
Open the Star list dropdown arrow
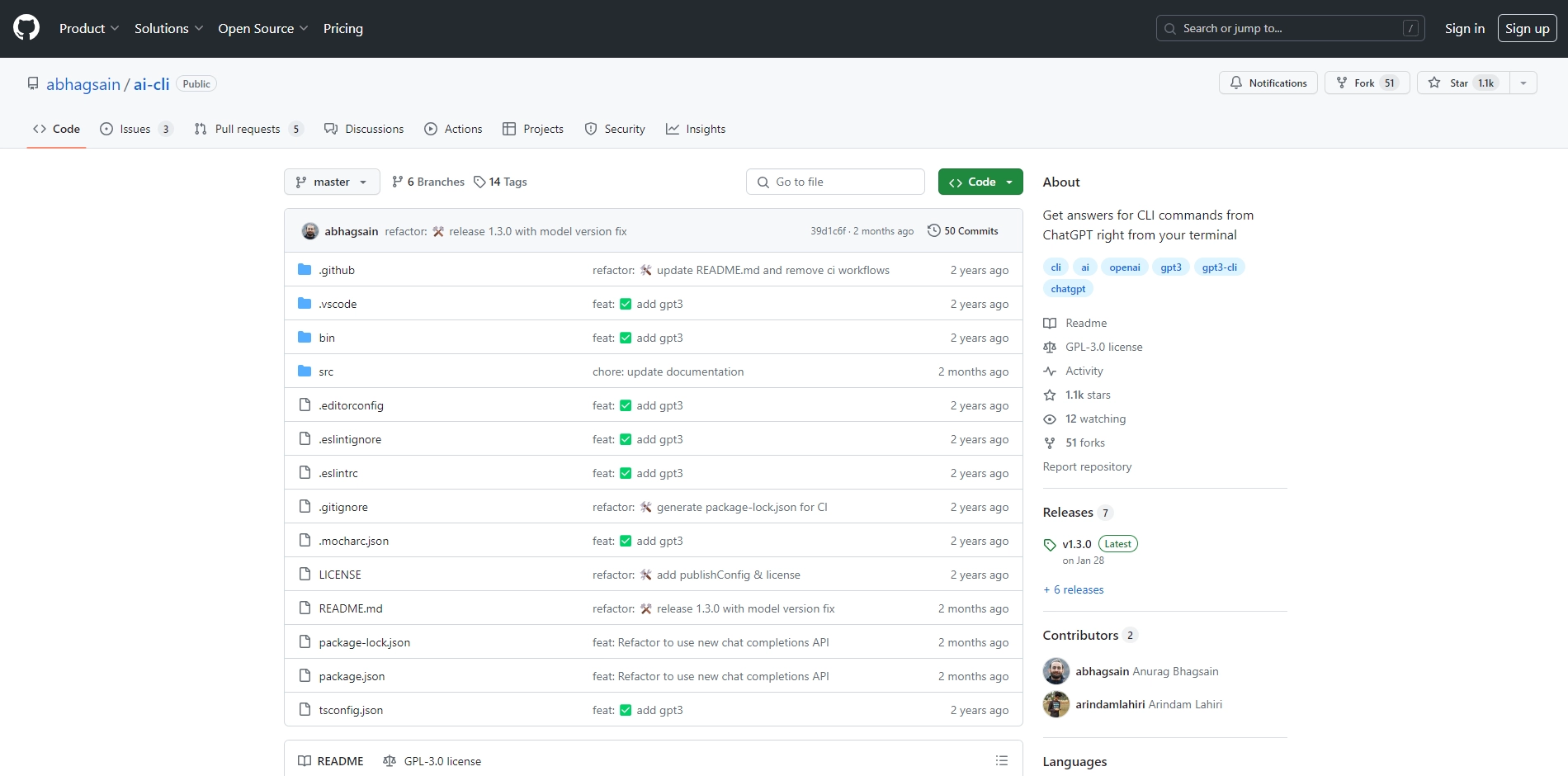(1523, 83)
